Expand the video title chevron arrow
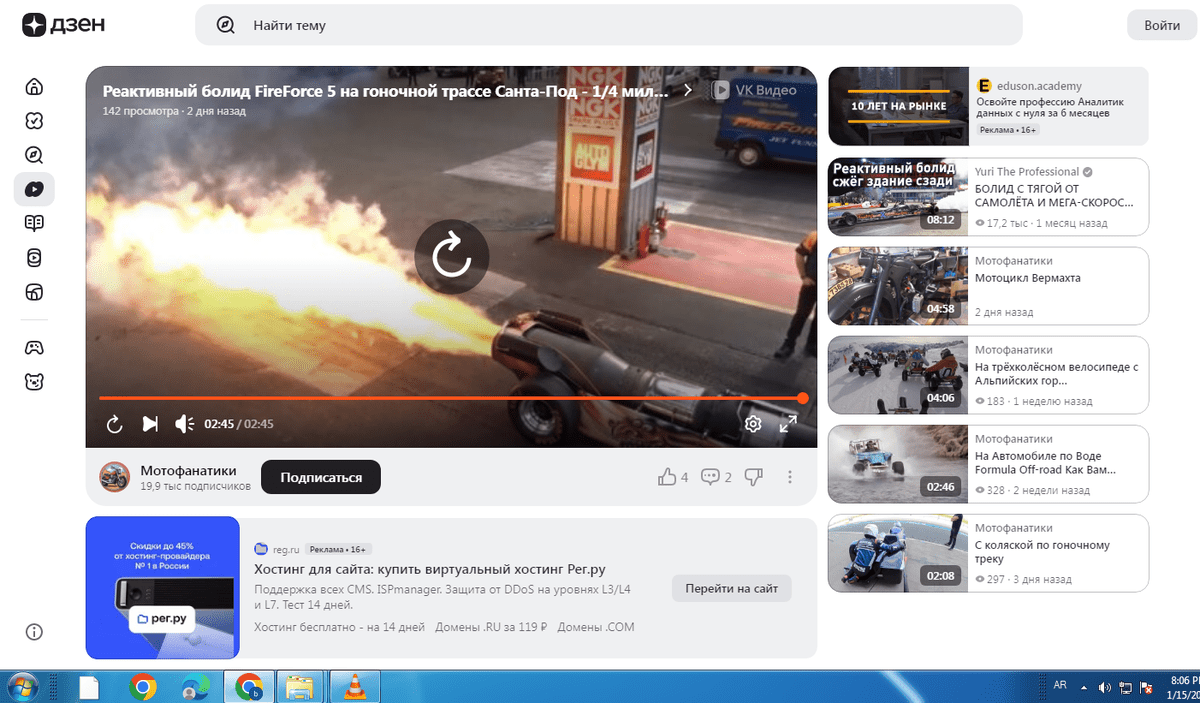This screenshot has height=703, width=1200. (688, 90)
